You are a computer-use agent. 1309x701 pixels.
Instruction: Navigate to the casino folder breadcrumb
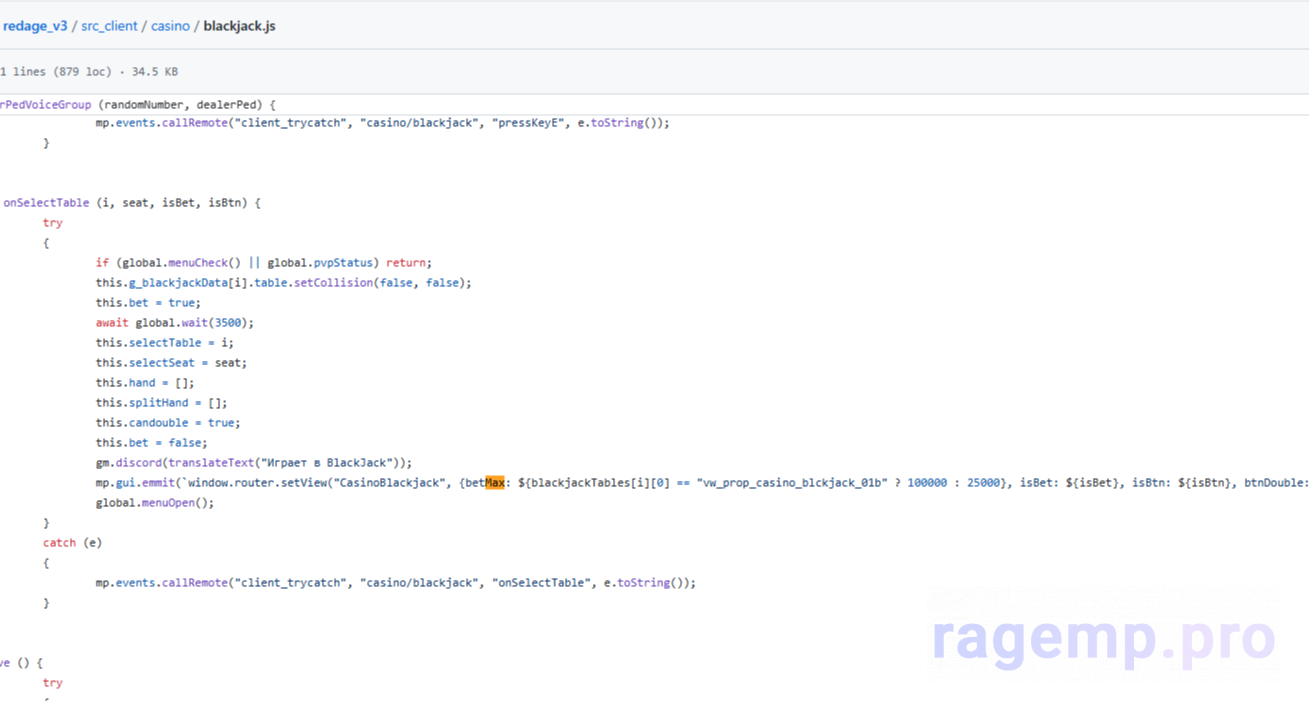[x=170, y=26]
